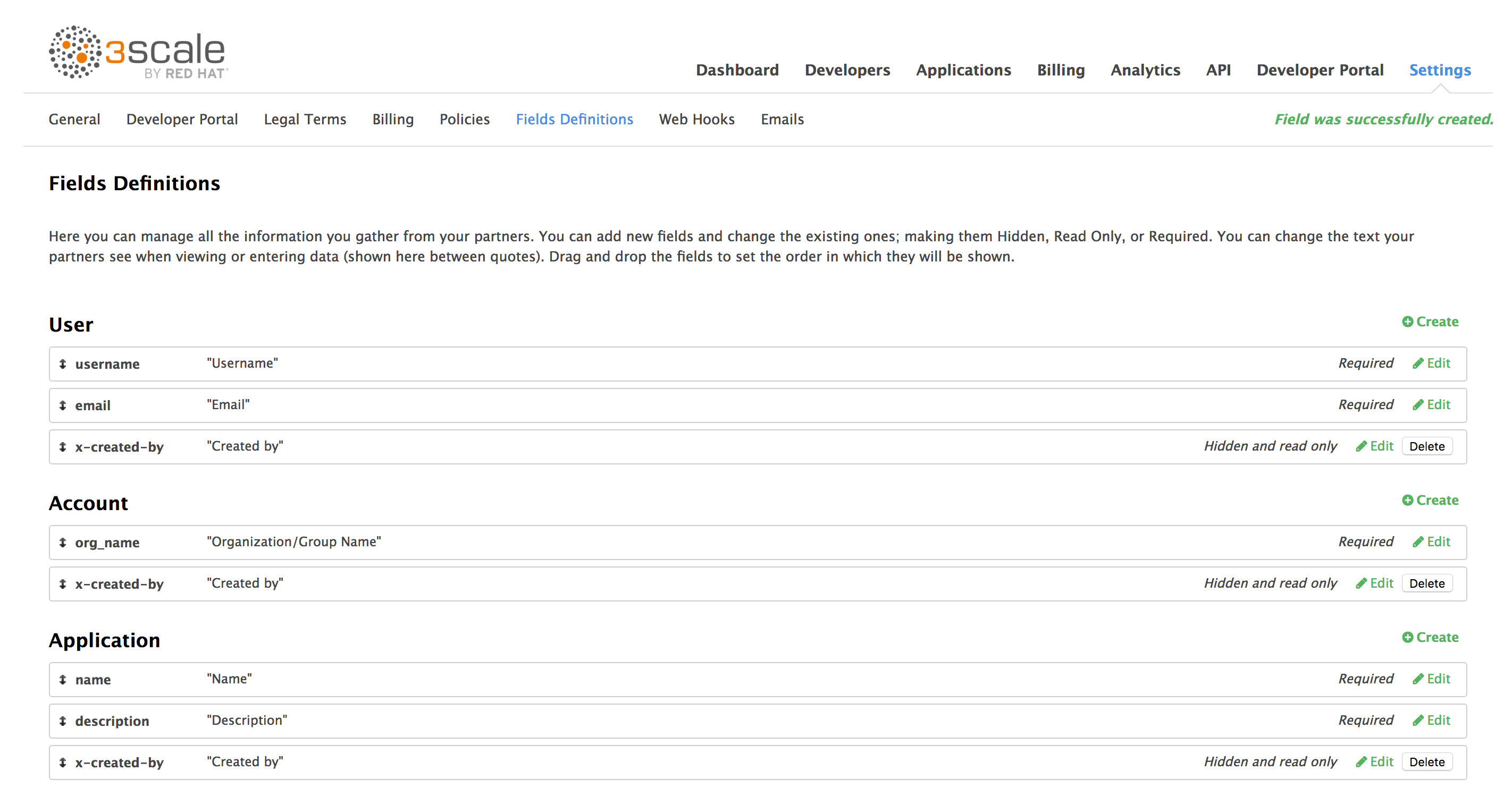Click the drag handle icon for the username field
Viewport: 1512px width, 796px height.
(x=63, y=363)
